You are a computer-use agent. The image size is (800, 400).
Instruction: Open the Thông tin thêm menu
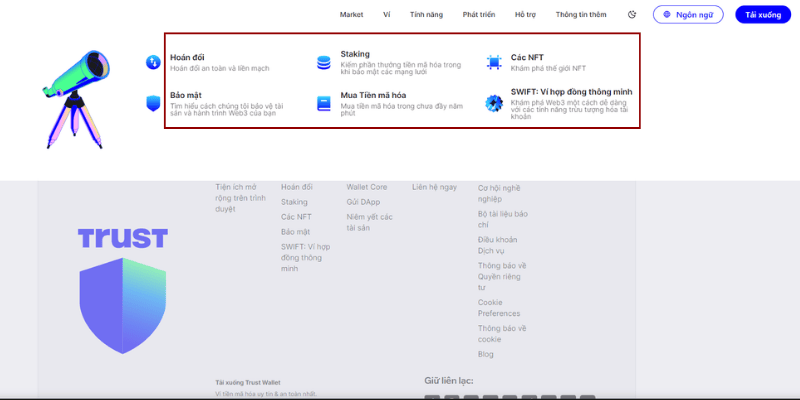point(581,15)
